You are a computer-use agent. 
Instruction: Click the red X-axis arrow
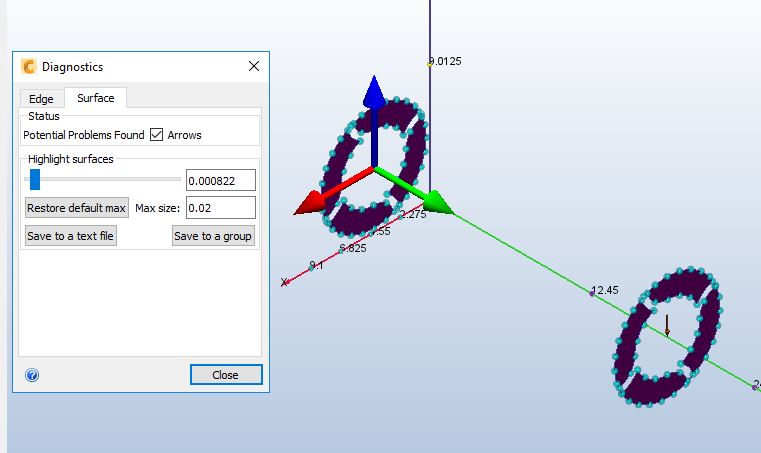[x=333, y=191]
